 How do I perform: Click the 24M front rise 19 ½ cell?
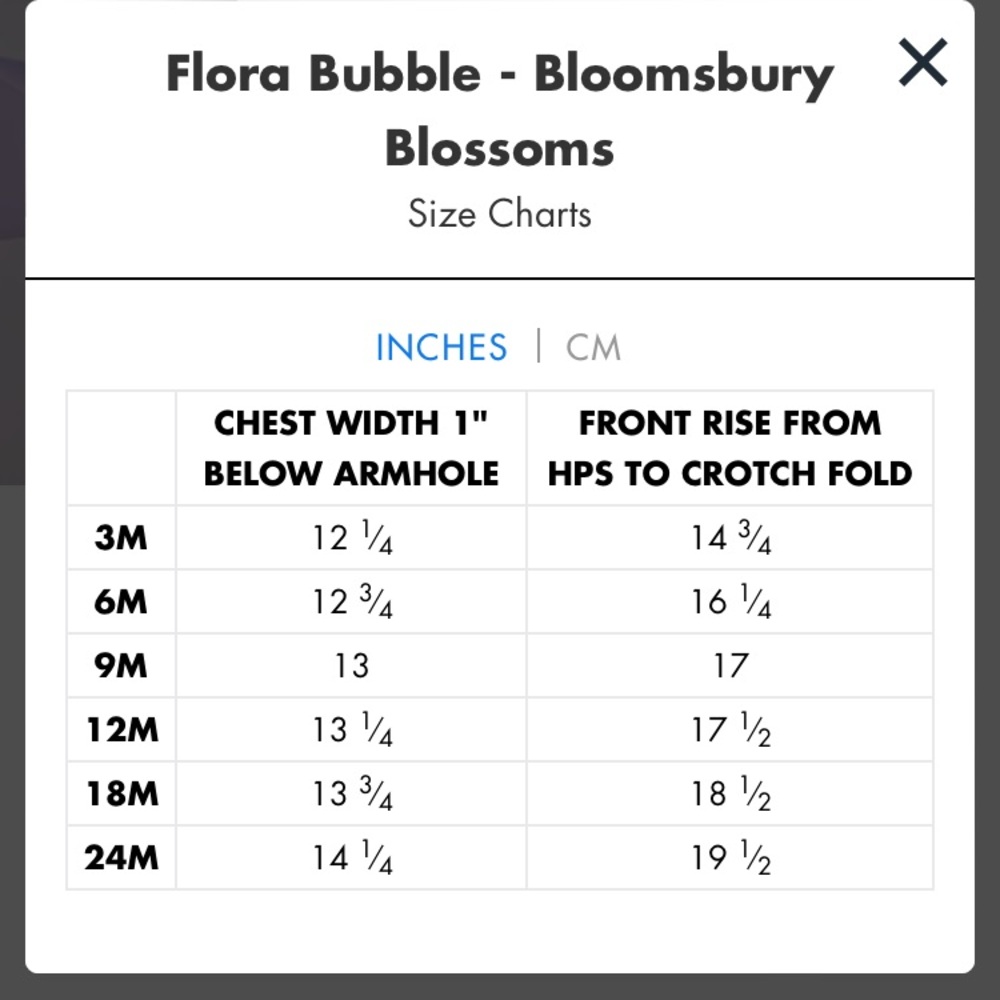[x=730, y=858]
